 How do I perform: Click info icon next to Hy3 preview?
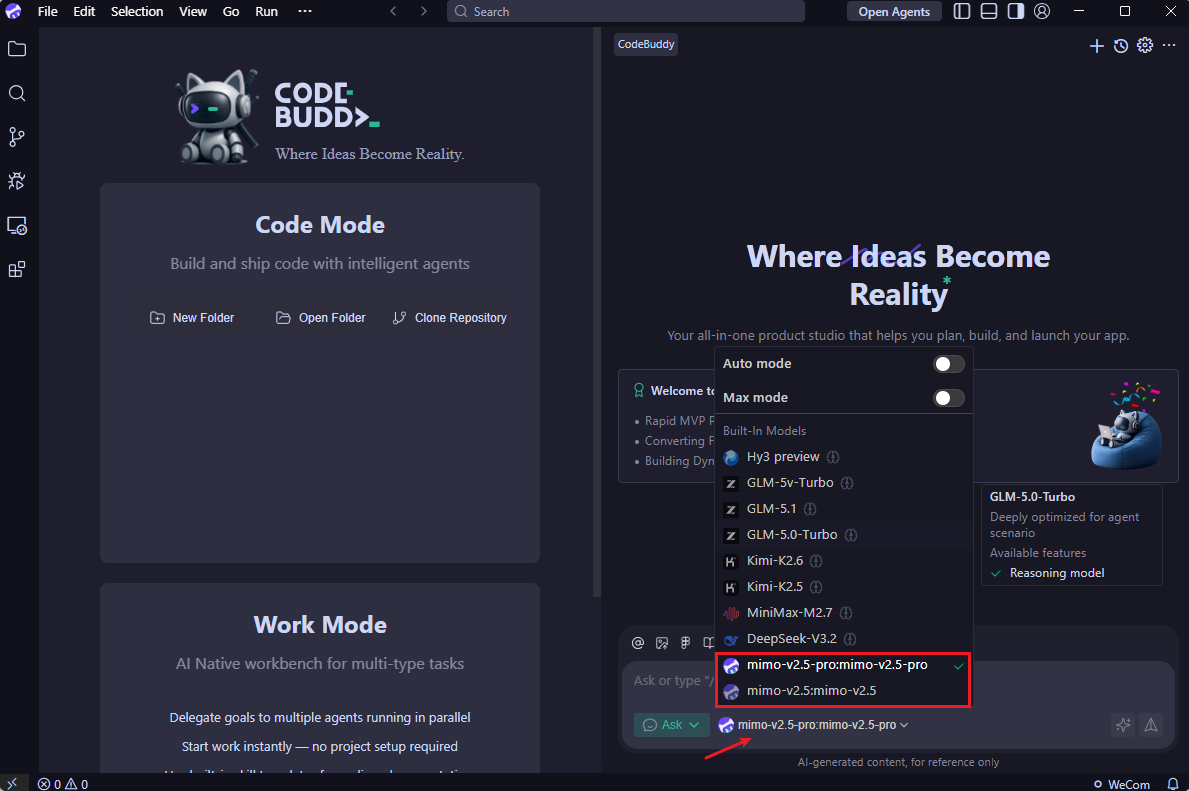point(833,457)
